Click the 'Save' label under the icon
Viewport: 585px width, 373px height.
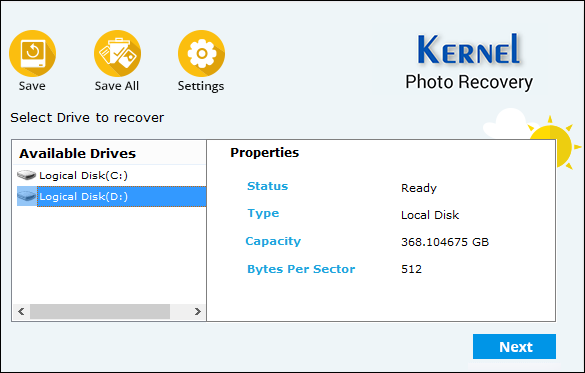click(32, 86)
